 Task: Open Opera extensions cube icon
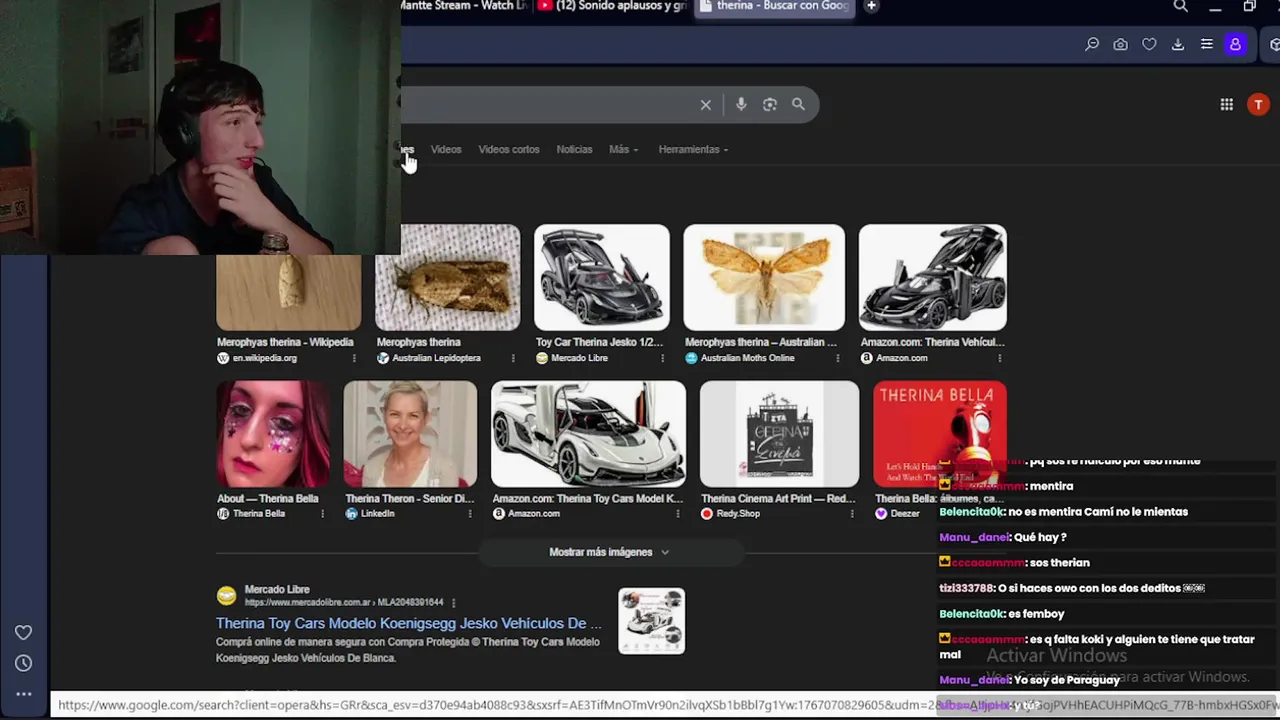coord(1274,44)
